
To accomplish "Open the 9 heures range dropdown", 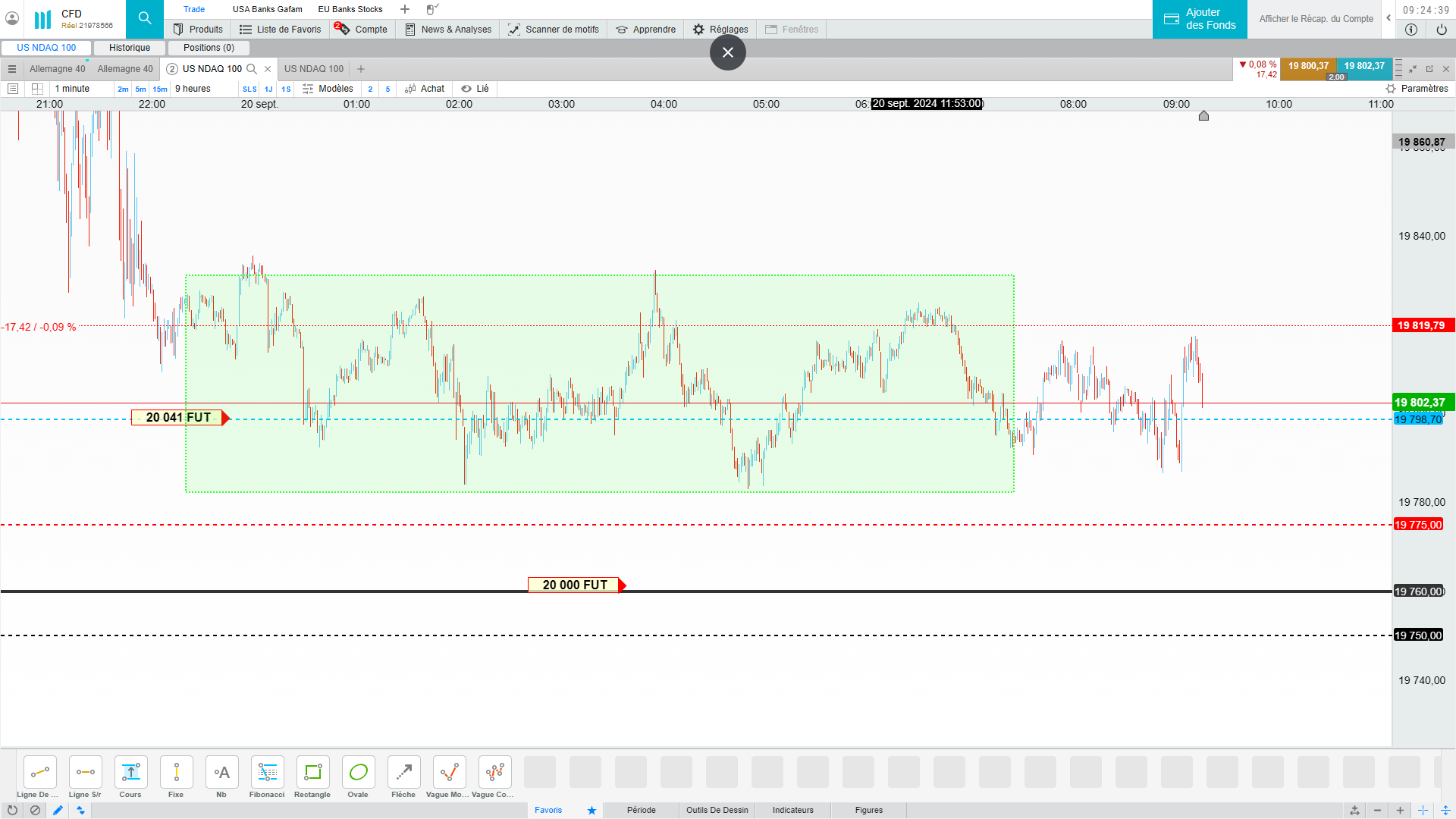I will pyautogui.click(x=193, y=89).
